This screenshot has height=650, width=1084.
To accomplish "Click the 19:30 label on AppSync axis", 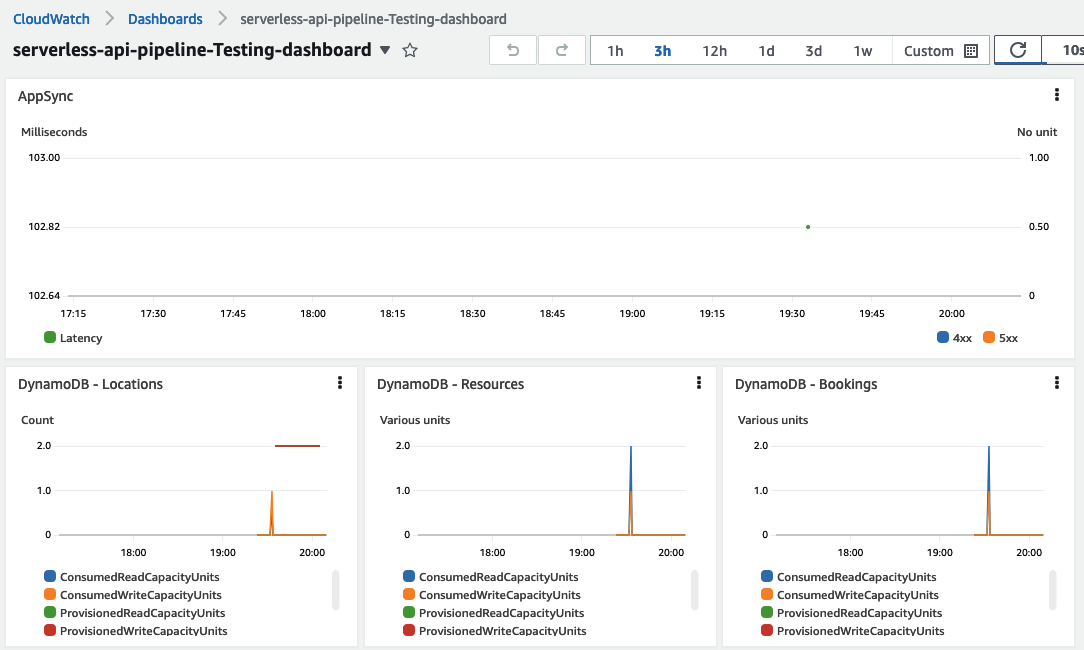I will (792, 313).
